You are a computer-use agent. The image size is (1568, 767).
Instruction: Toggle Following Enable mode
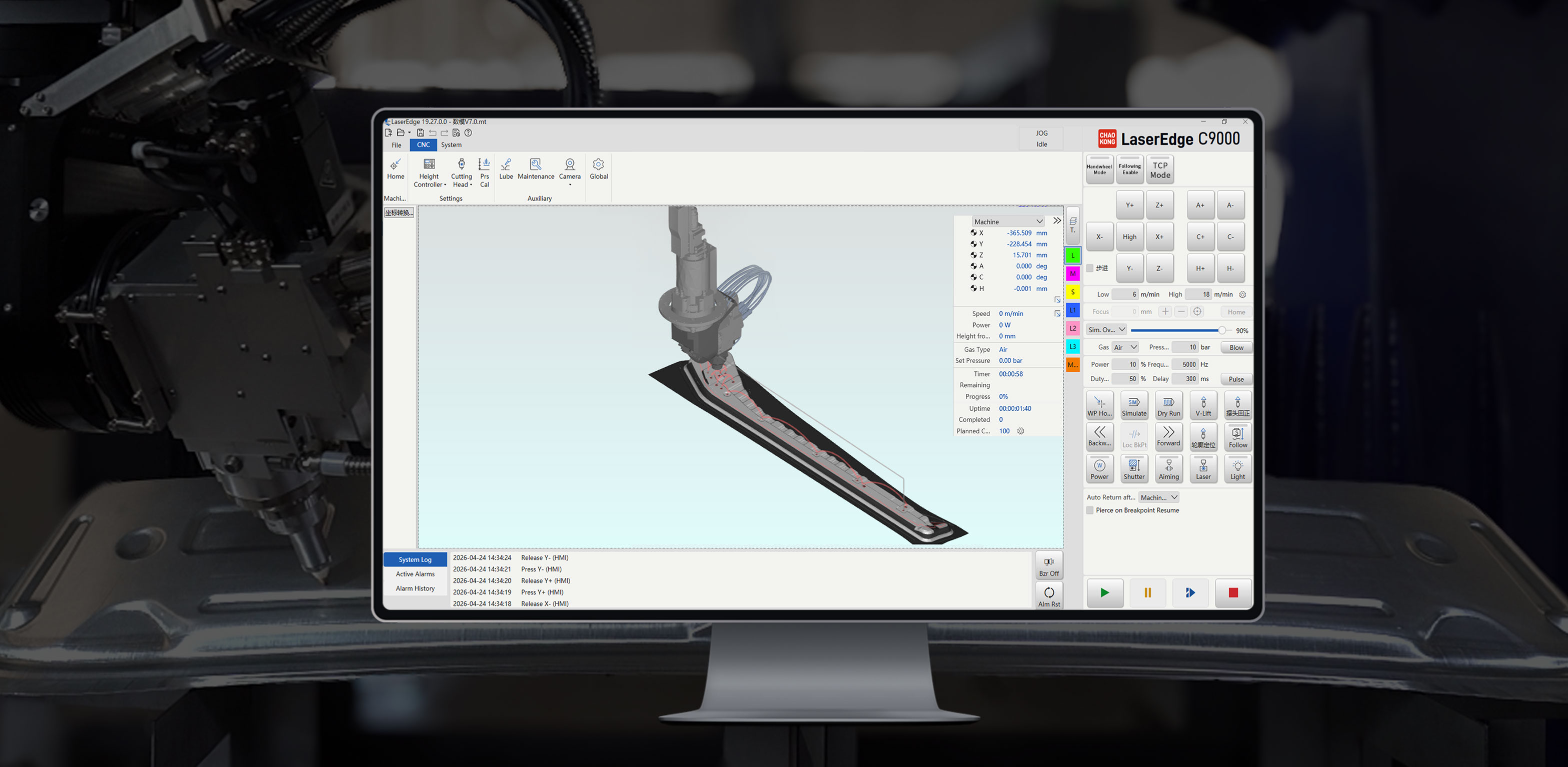[x=1130, y=169]
